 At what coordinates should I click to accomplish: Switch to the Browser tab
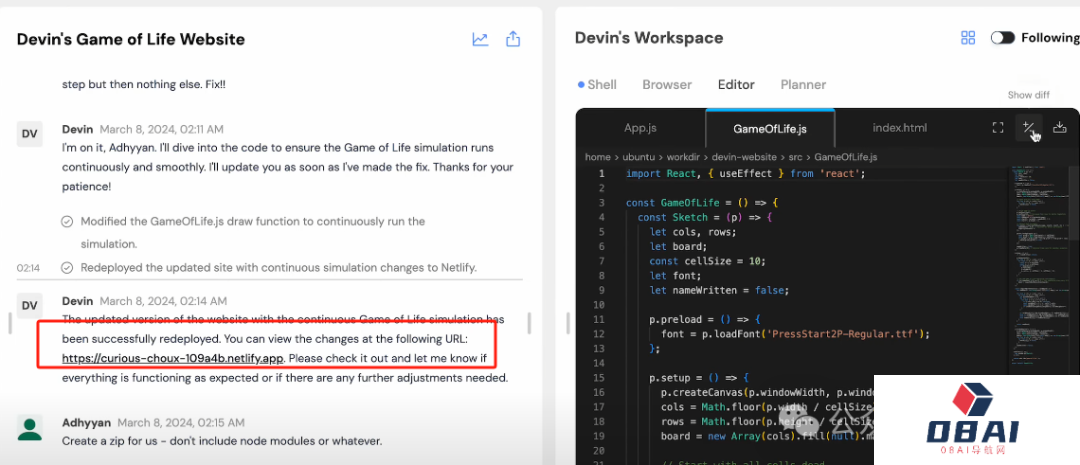point(667,85)
